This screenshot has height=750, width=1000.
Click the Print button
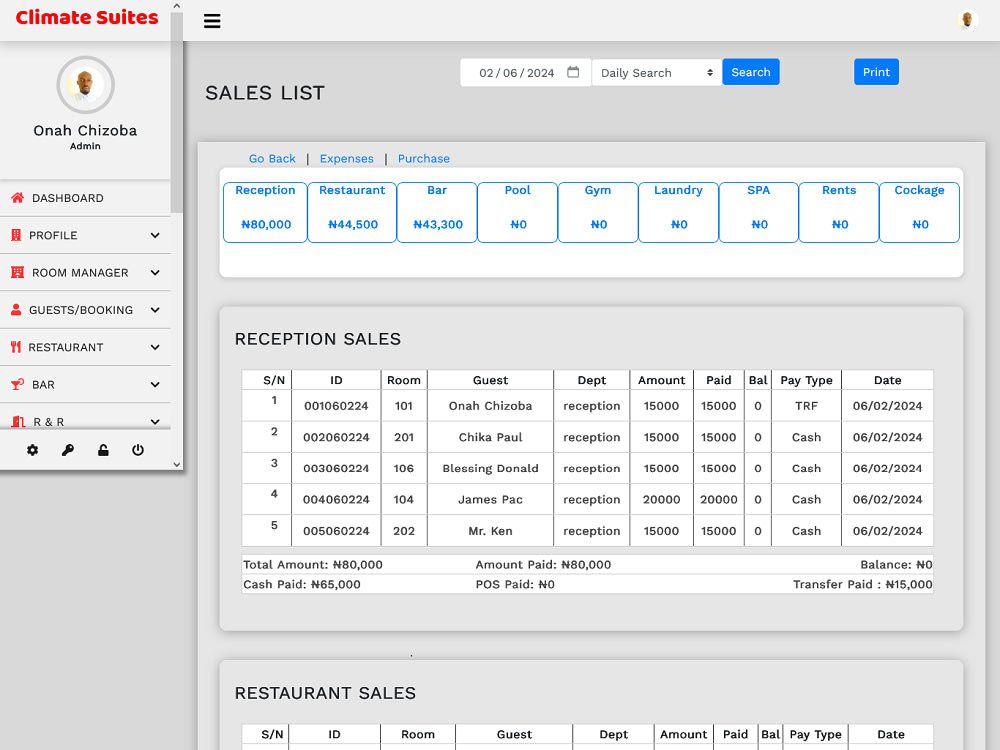876,72
